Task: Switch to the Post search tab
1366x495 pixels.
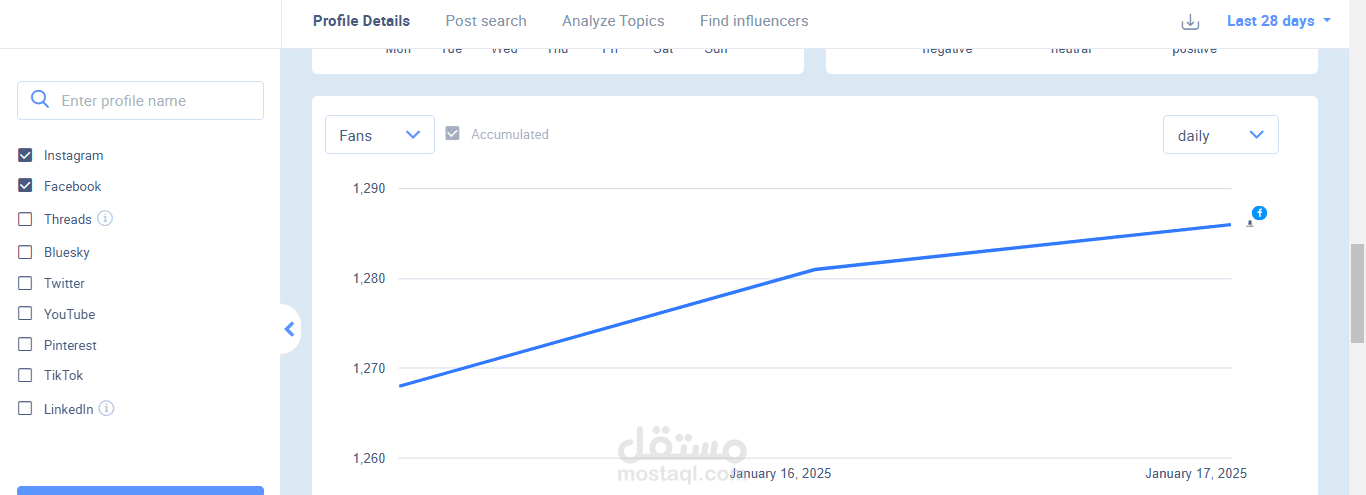Action: (486, 21)
